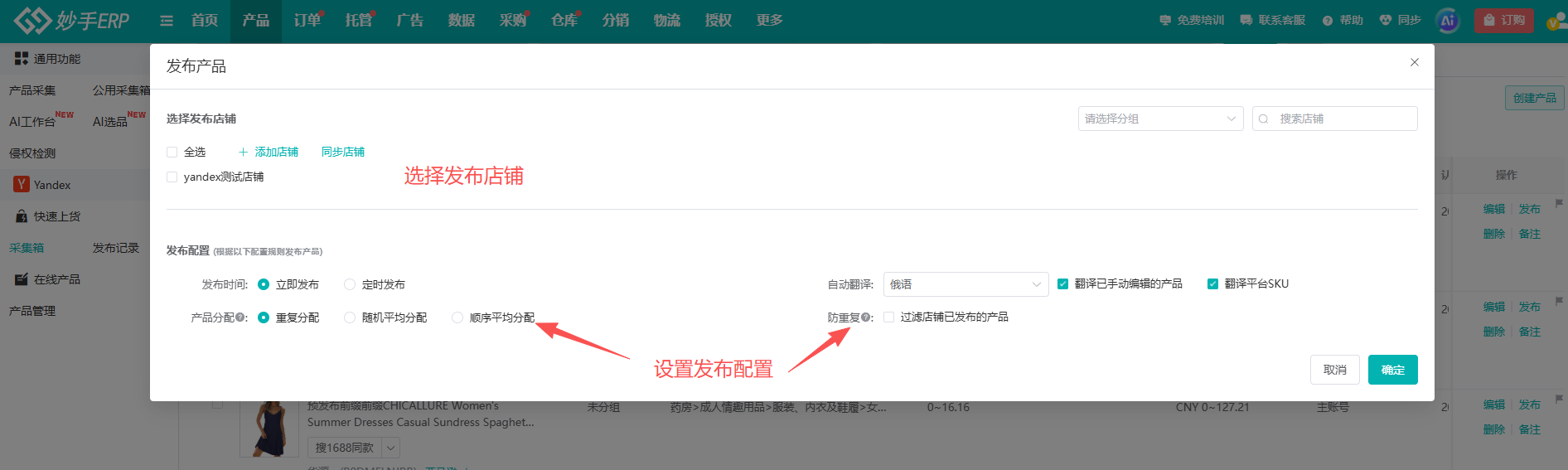The image size is (1568, 470).
Task: Open the 请选择分组 dropdown
Action: (1160, 119)
